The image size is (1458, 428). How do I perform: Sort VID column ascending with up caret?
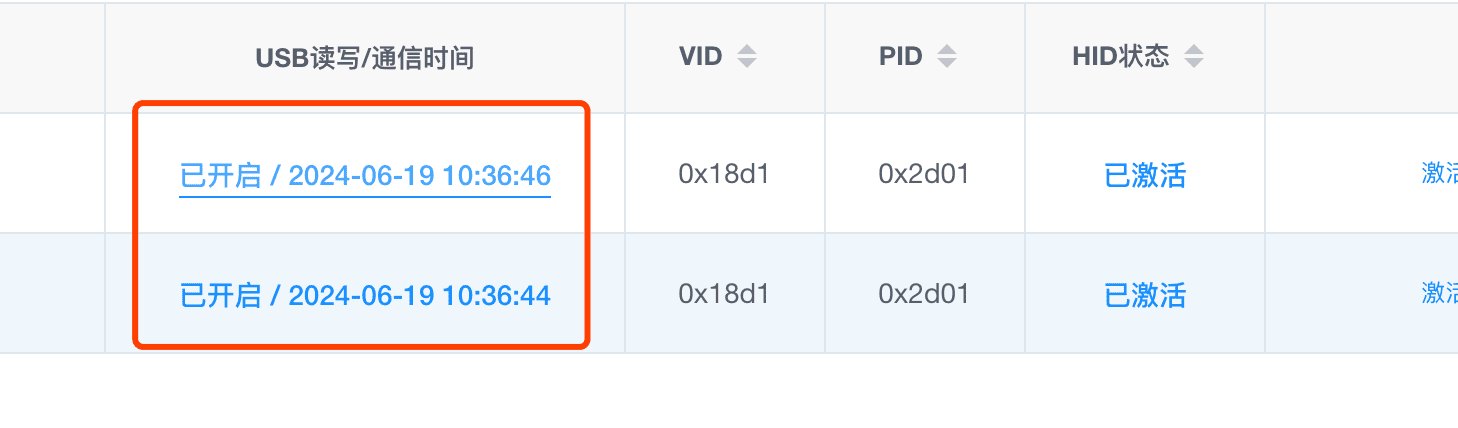coord(746,50)
